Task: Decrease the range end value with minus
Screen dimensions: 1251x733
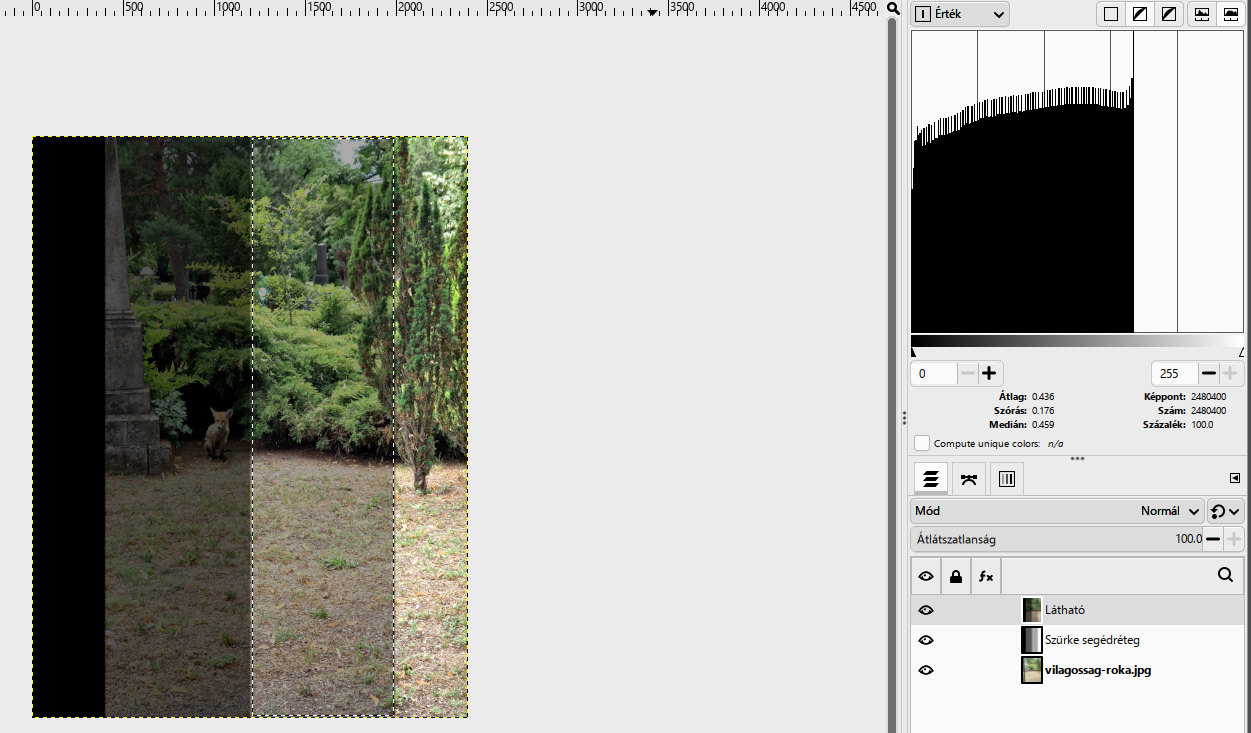Action: tap(1209, 373)
